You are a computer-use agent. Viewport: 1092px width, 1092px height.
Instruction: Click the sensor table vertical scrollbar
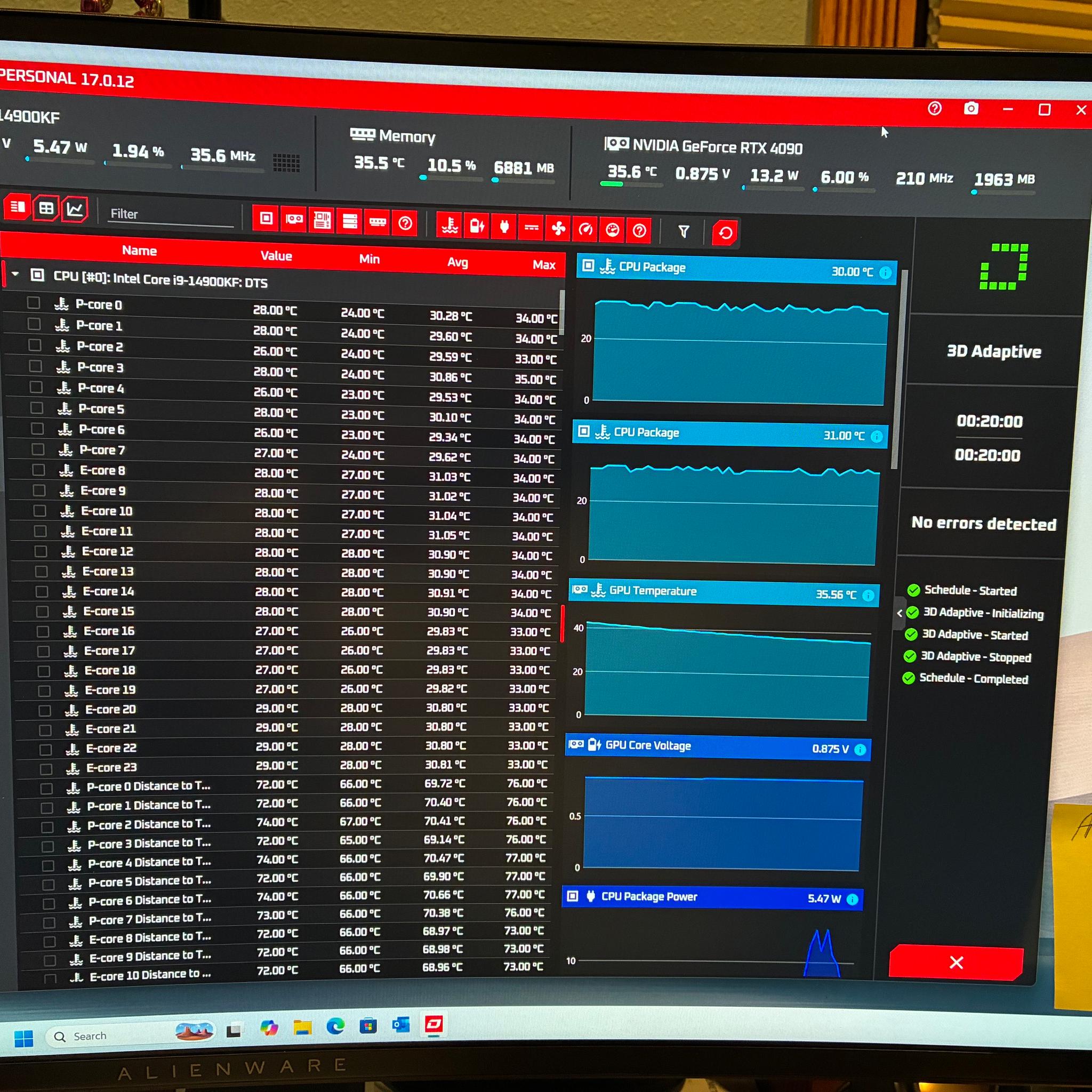[x=562, y=312]
